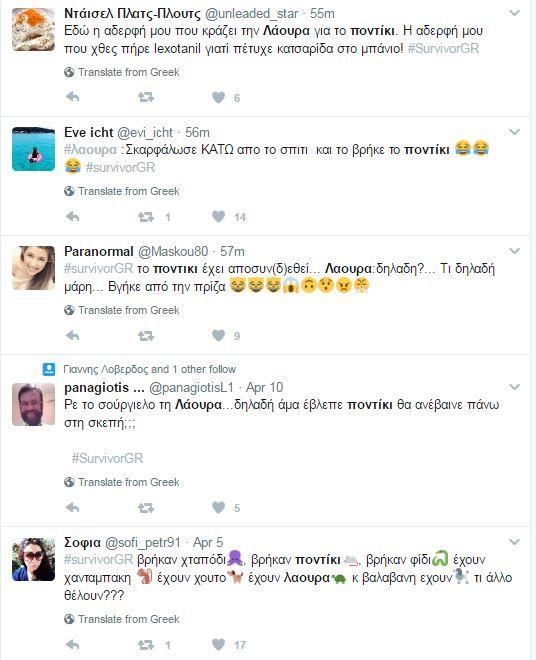The height and width of the screenshot is (660, 536).
Task: Like the Eve icht tweet
Action: 219,216
